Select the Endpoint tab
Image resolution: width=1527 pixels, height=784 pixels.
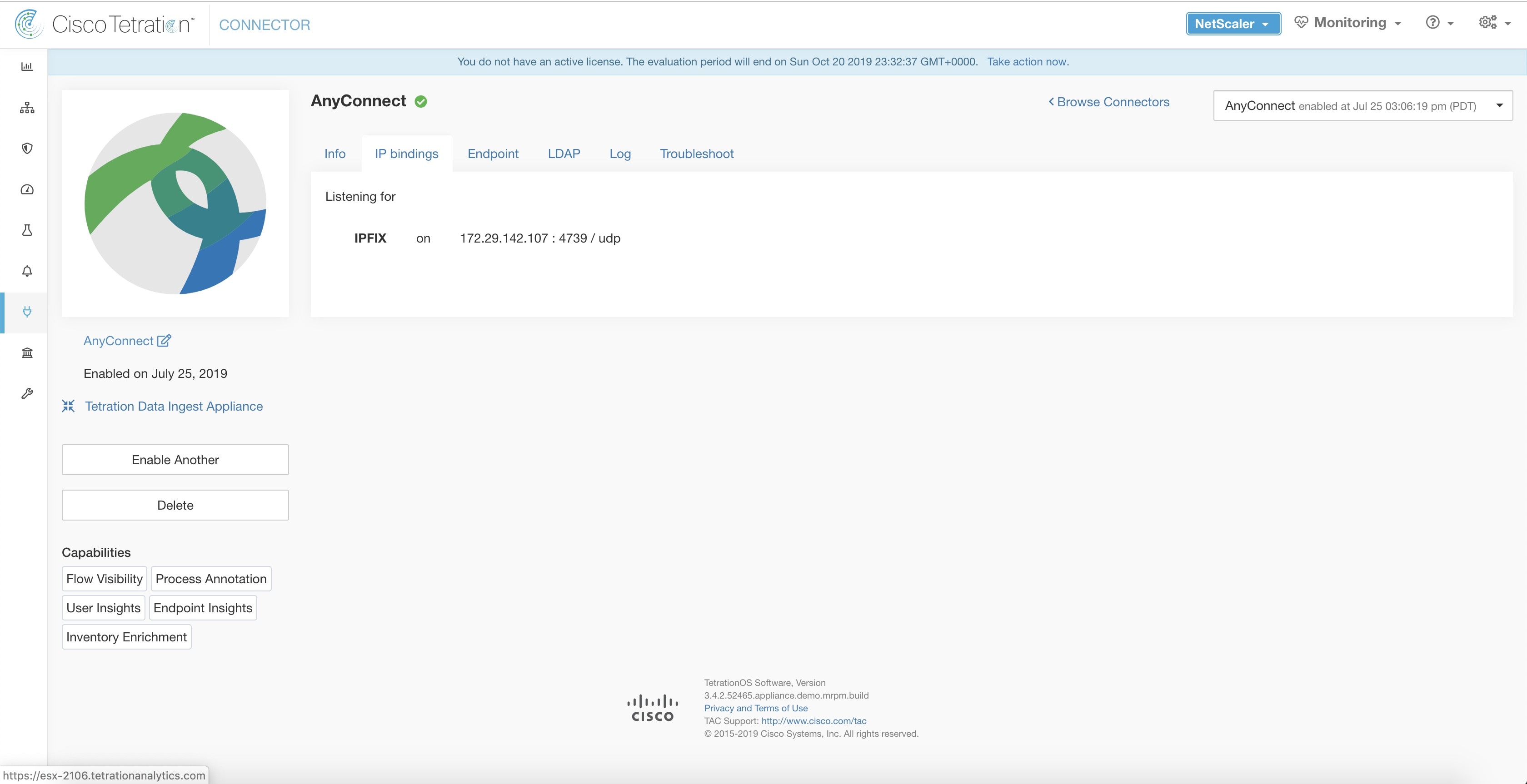click(493, 153)
